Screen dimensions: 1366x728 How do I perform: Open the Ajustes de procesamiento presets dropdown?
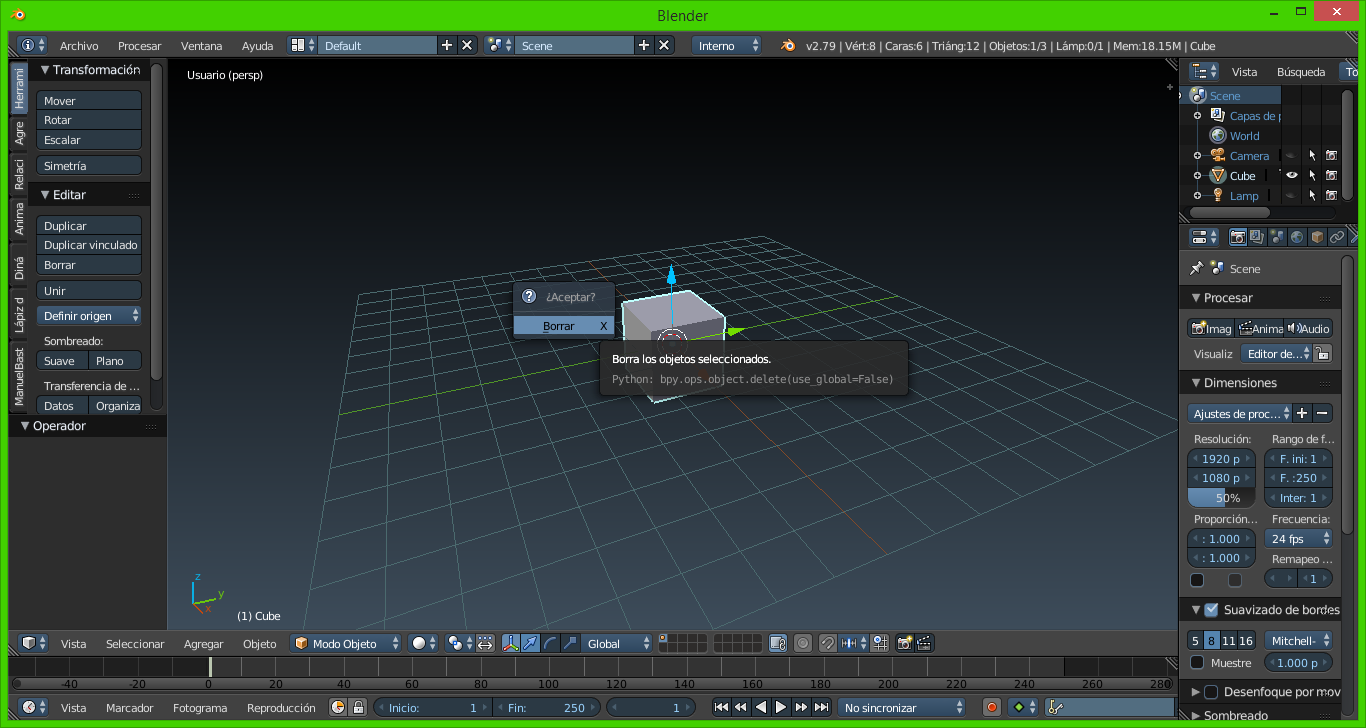point(1240,413)
